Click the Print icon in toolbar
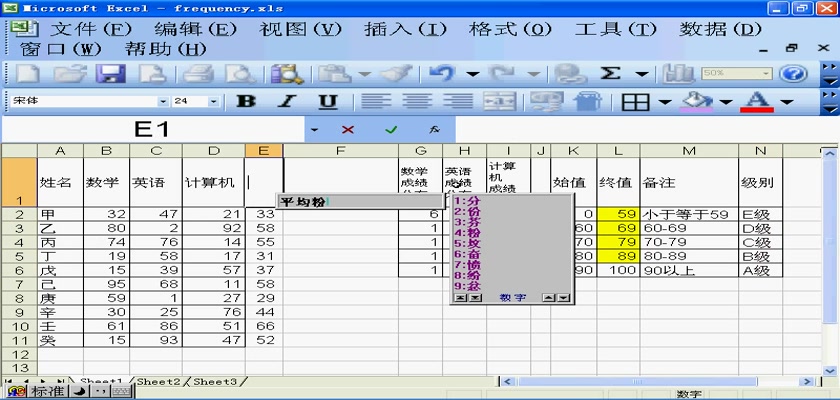Image resolution: width=840 pixels, height=400 pixels. [x=198, y=73]
